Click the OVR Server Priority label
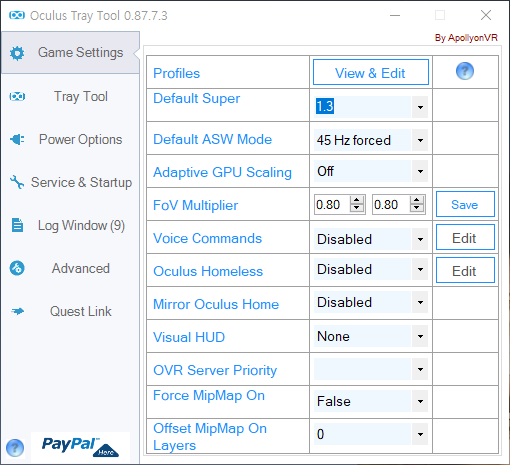Viewport: 510px width, 465px height. click(x=215, y=370)
